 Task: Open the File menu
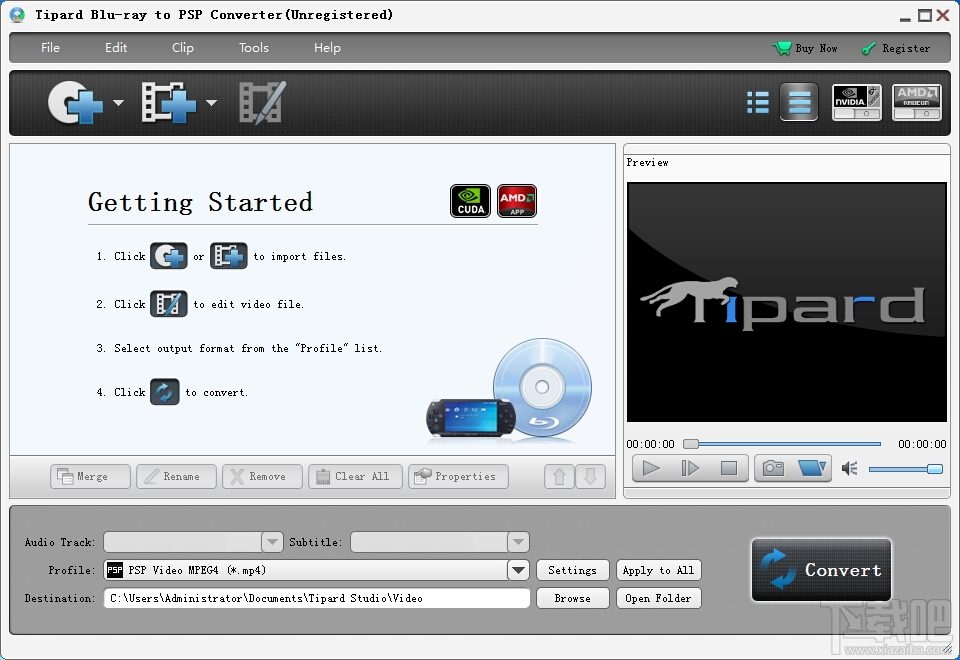pyautogui.click(x=50, y=48)
